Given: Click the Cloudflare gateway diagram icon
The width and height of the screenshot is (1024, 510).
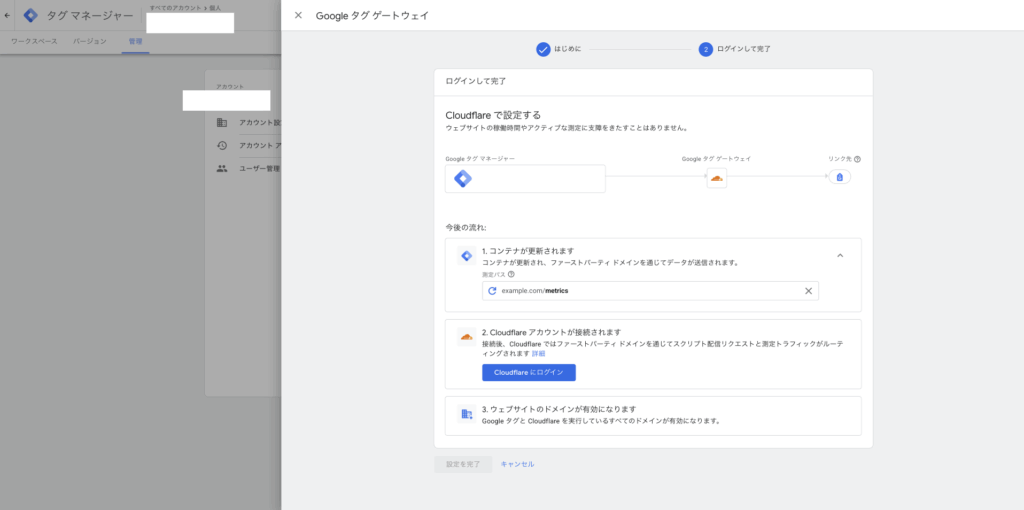Looking at the screenshot, I should [716, 178].
